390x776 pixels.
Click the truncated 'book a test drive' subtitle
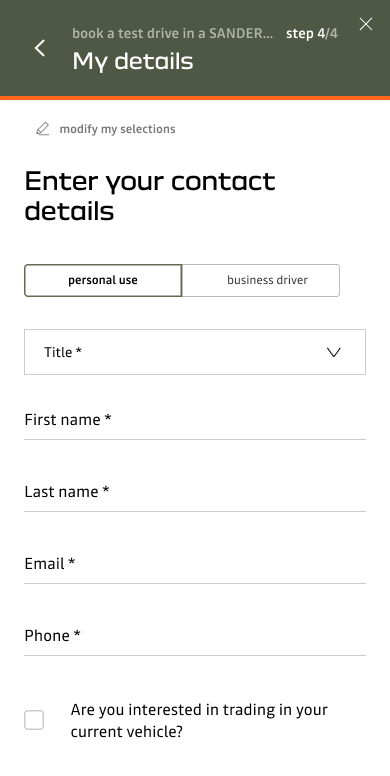pos(172,34)
